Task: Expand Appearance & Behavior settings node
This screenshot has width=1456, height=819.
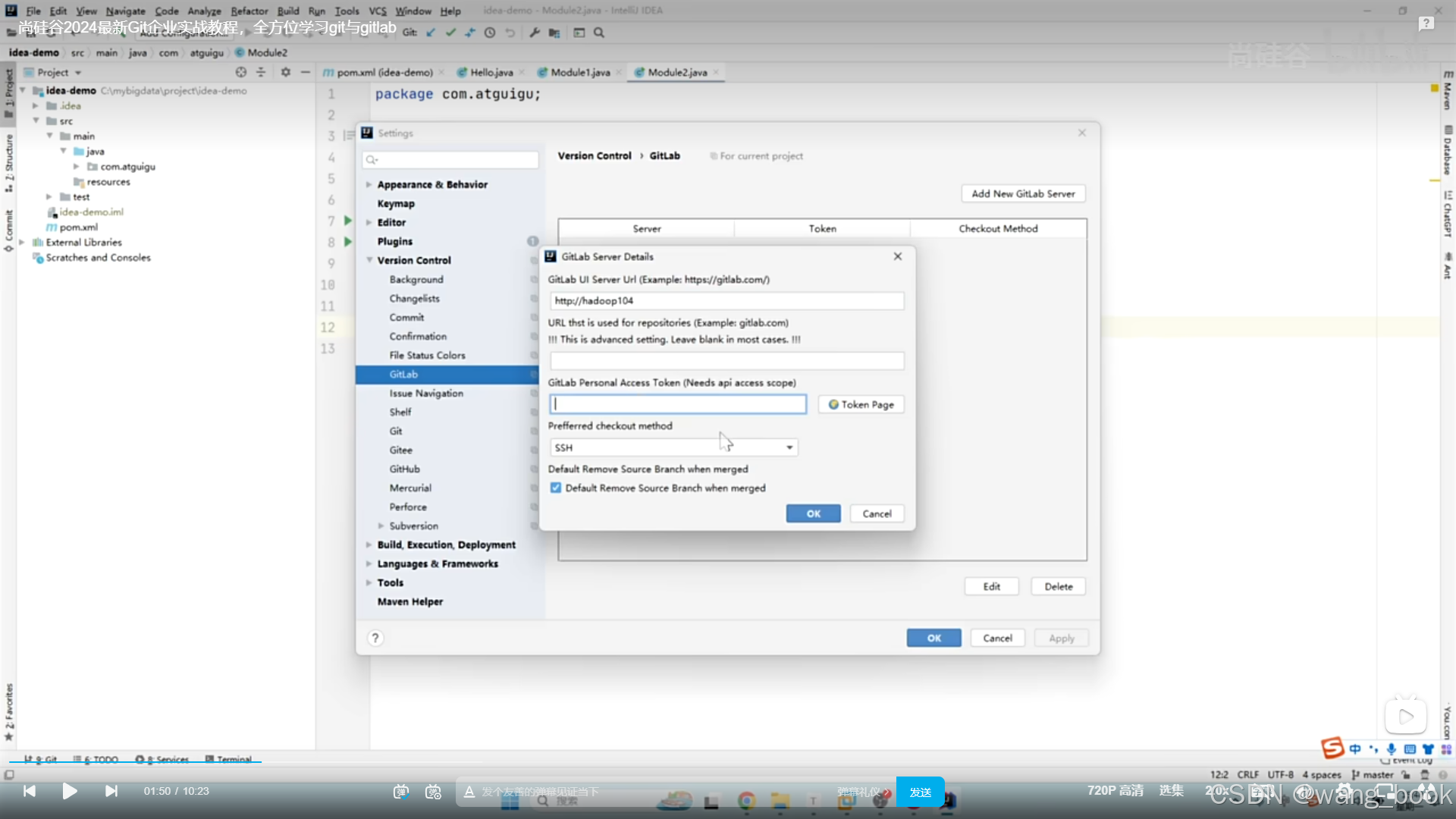Action: [x=369, y=184]
